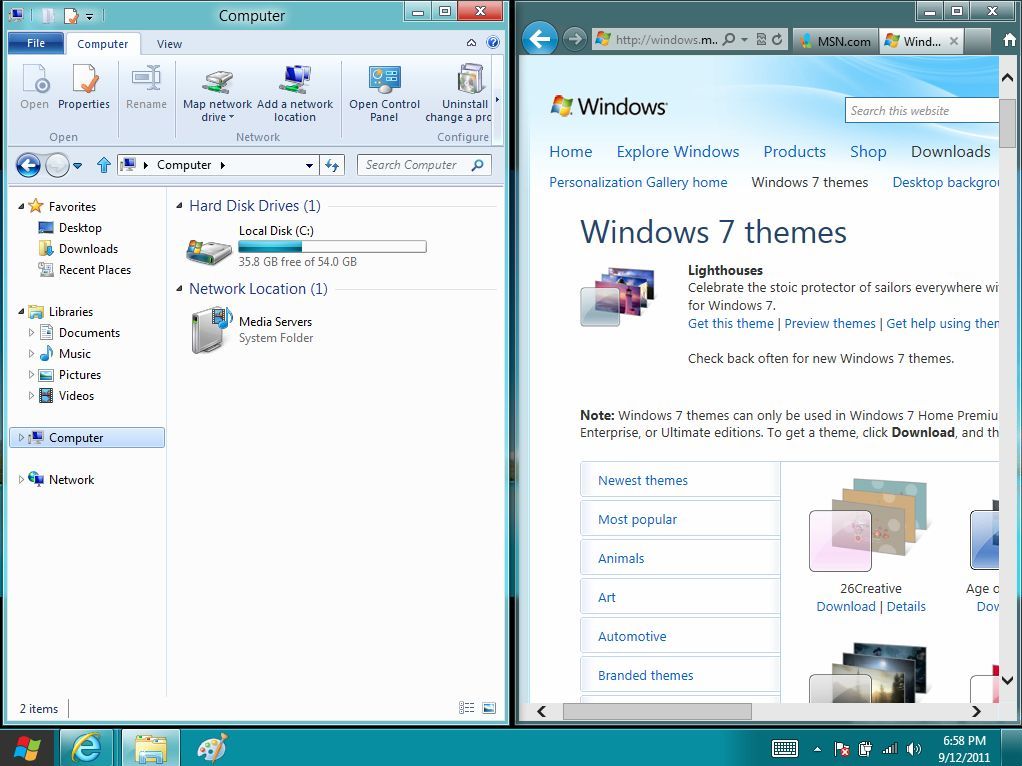The height and width of the screenshot is (766, 1022).
Task: Open Most popular themes category
Action: point(680,519)
